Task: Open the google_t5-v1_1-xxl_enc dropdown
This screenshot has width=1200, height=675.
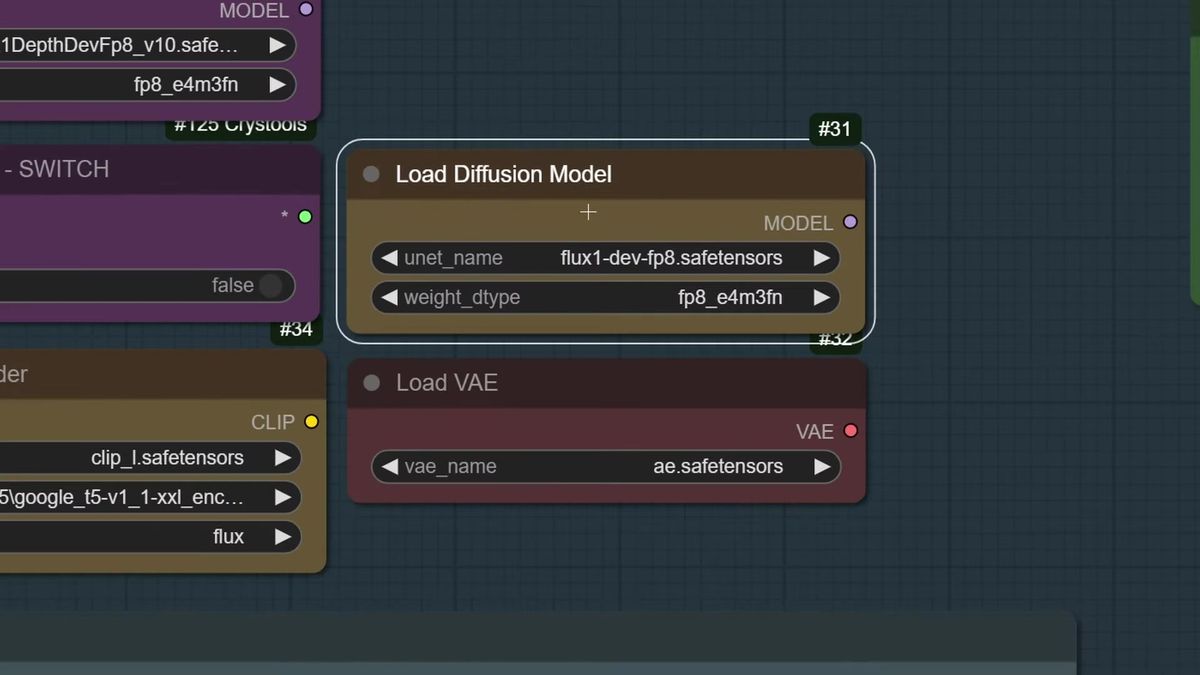Action: [x=150, y=497]
